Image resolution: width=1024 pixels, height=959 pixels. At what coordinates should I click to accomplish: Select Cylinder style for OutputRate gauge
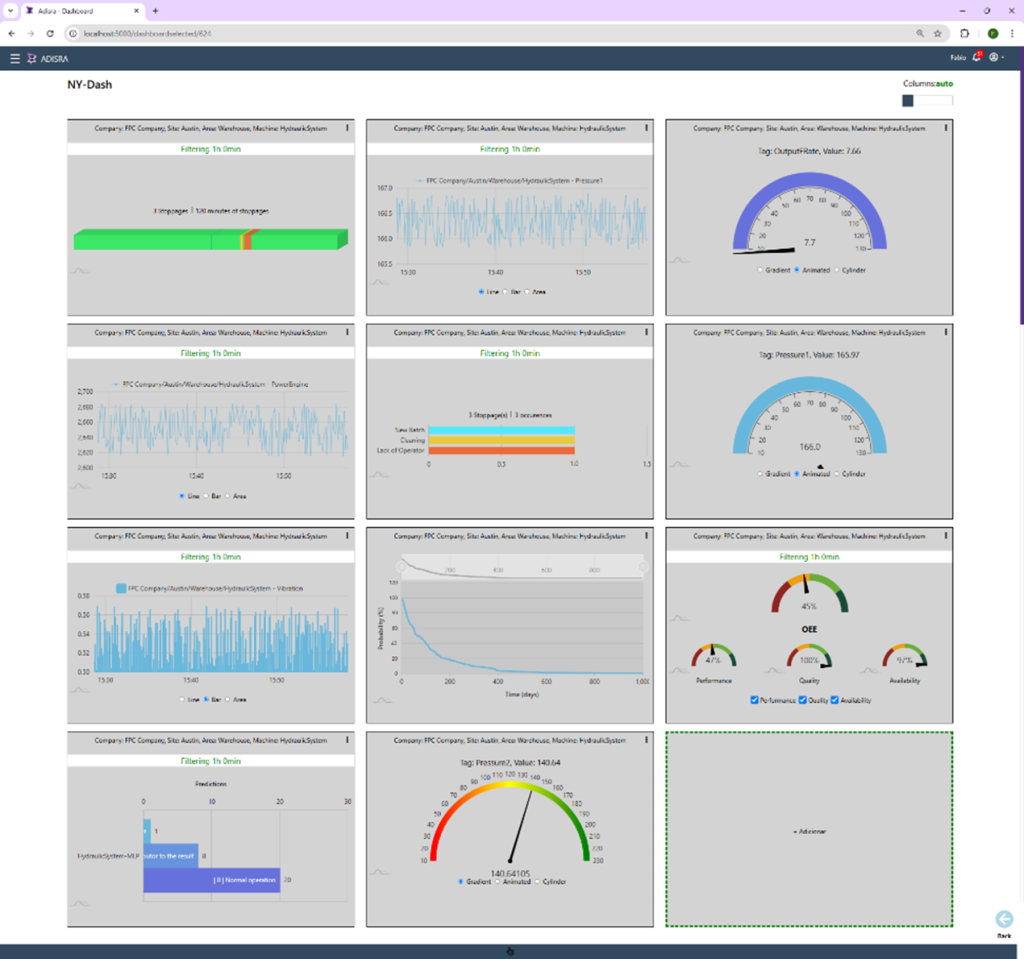coord(837,270)
